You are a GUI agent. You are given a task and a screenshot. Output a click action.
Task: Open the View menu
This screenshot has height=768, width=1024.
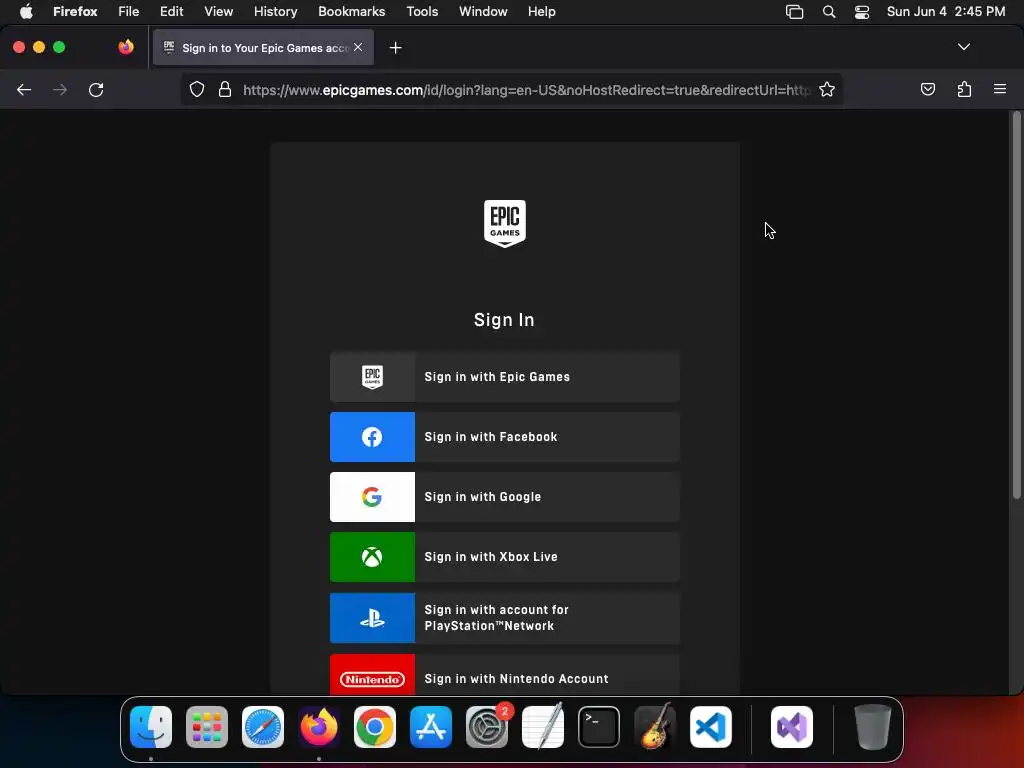[x=218, y=12]
